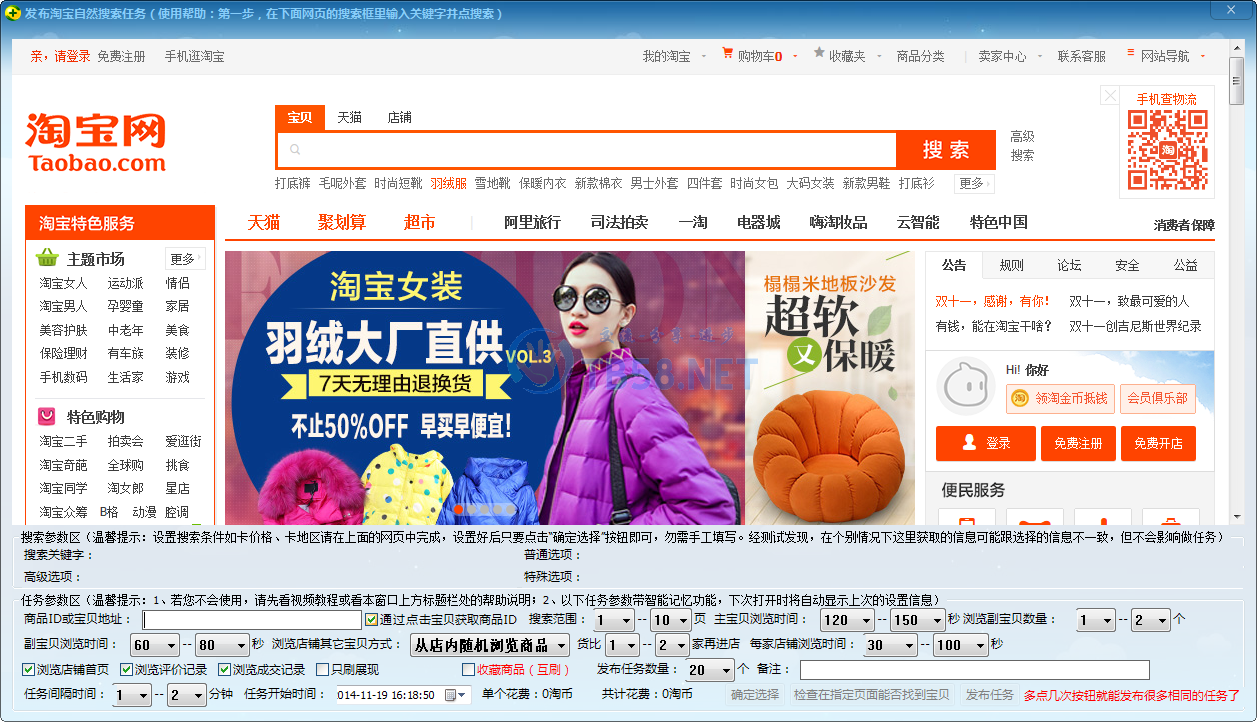
Task: Click 亲，请登录 link at top
Action: (x=60, y=56)
